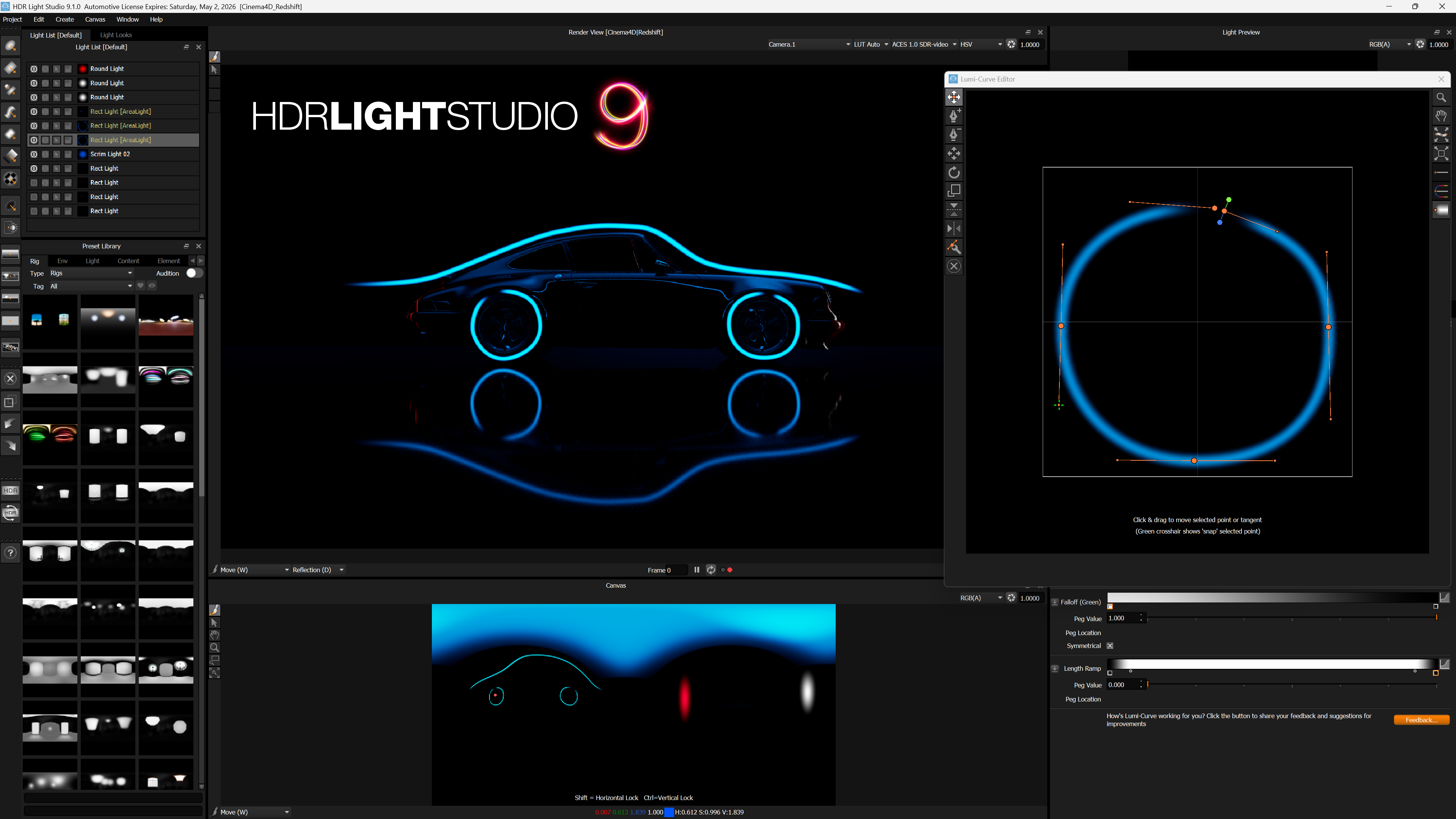Toggle solo for selected Rect Light [AreaLight]
This screenshot has height=819, width=1456.
tap(45, 140)
